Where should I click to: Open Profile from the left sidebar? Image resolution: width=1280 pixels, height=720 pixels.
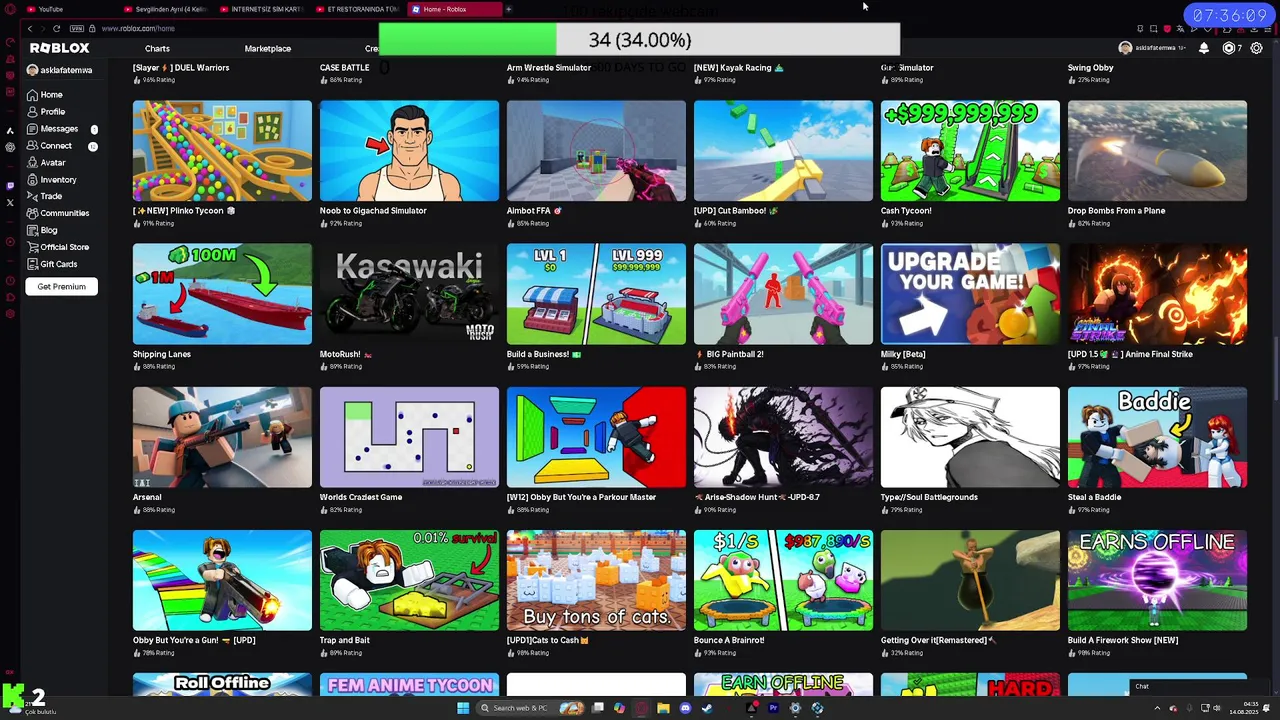point(46,112)
